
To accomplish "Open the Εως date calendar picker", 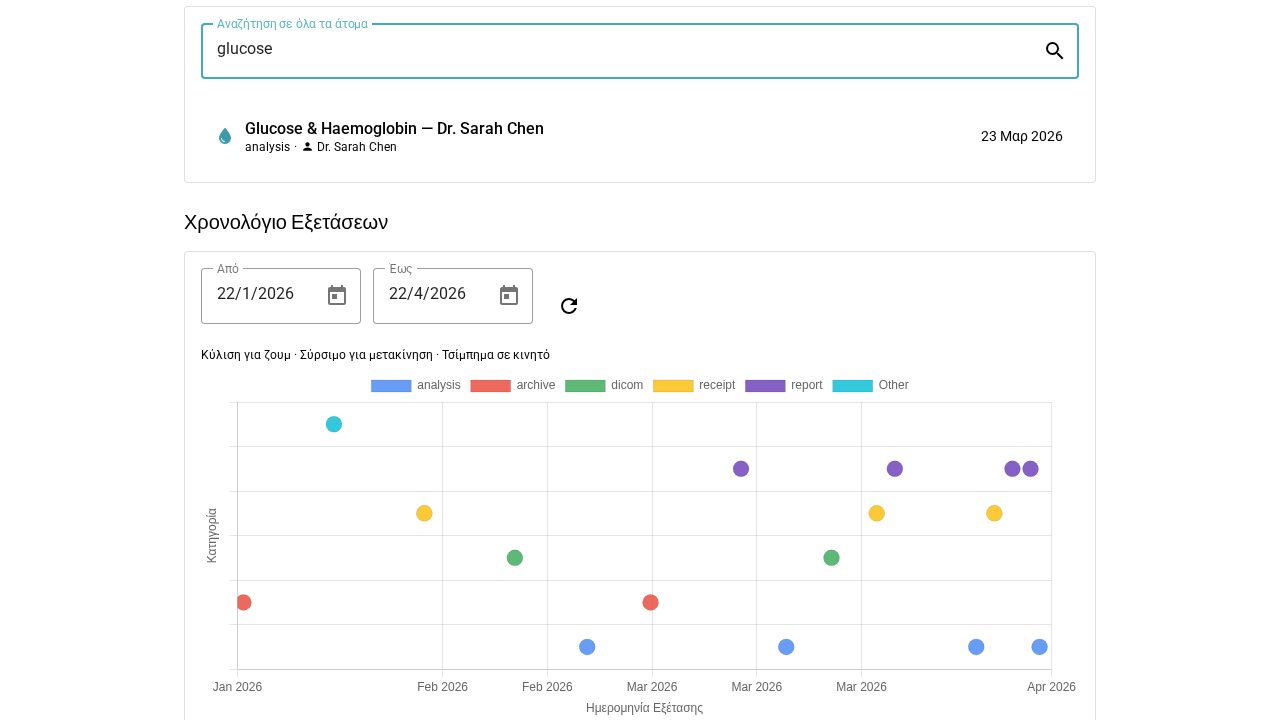I will tap(509, 295).
